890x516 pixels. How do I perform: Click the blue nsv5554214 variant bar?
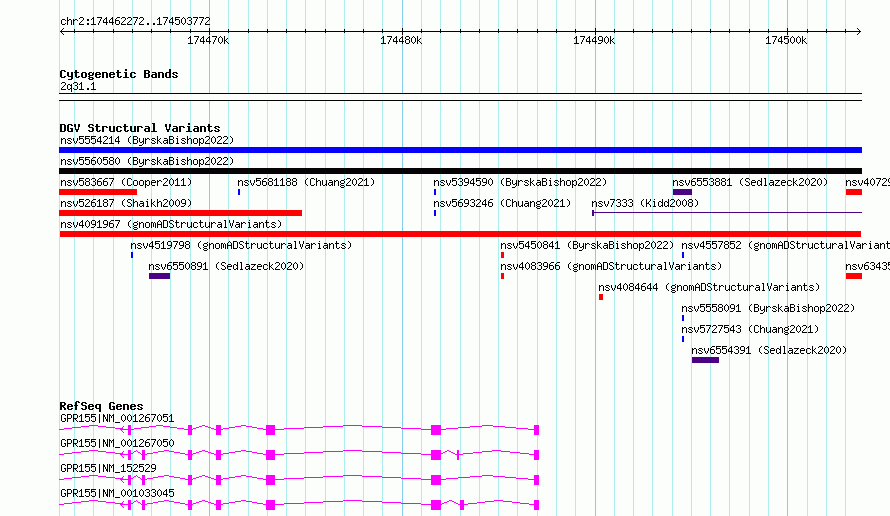pos(460,150)
